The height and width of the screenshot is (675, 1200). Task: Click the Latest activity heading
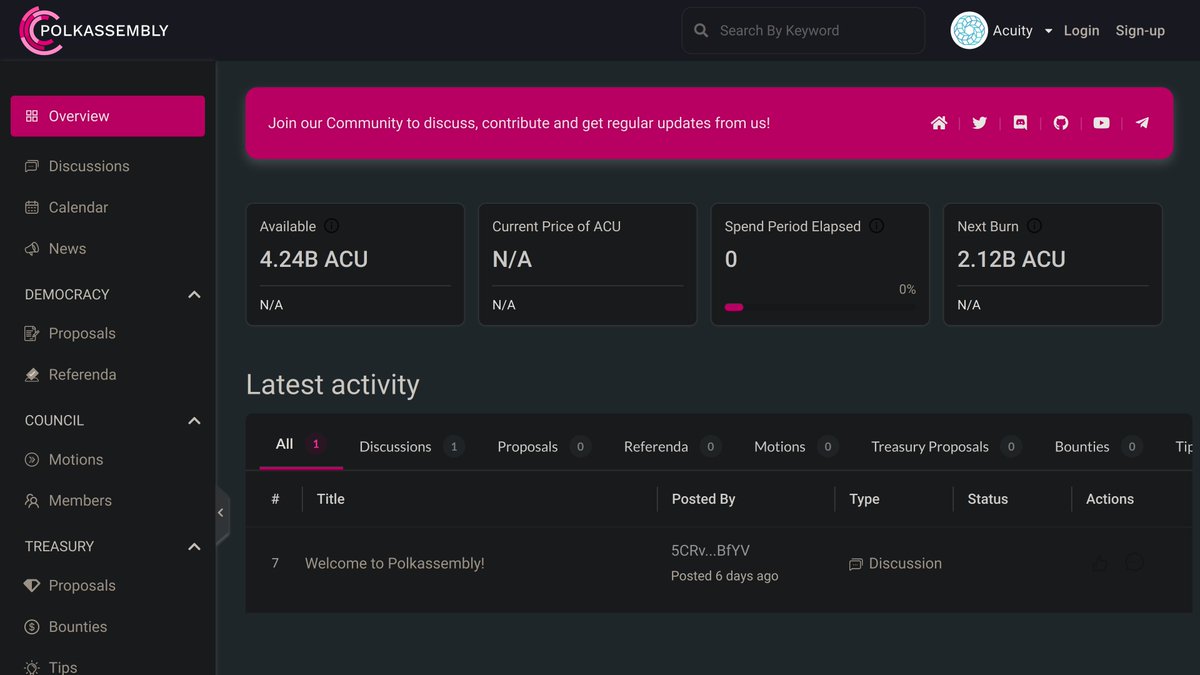pos(332,385)
